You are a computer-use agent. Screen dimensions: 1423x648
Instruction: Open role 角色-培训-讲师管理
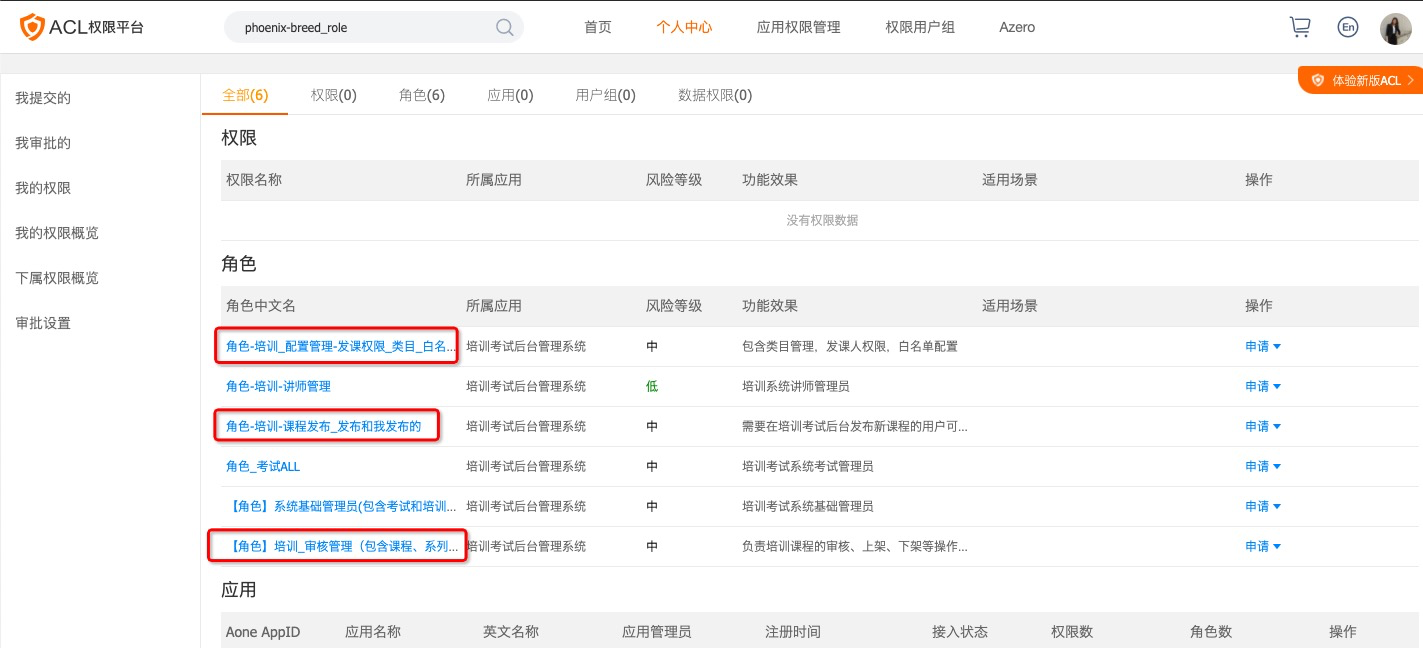pyautogui.click(x=278, y=386)
